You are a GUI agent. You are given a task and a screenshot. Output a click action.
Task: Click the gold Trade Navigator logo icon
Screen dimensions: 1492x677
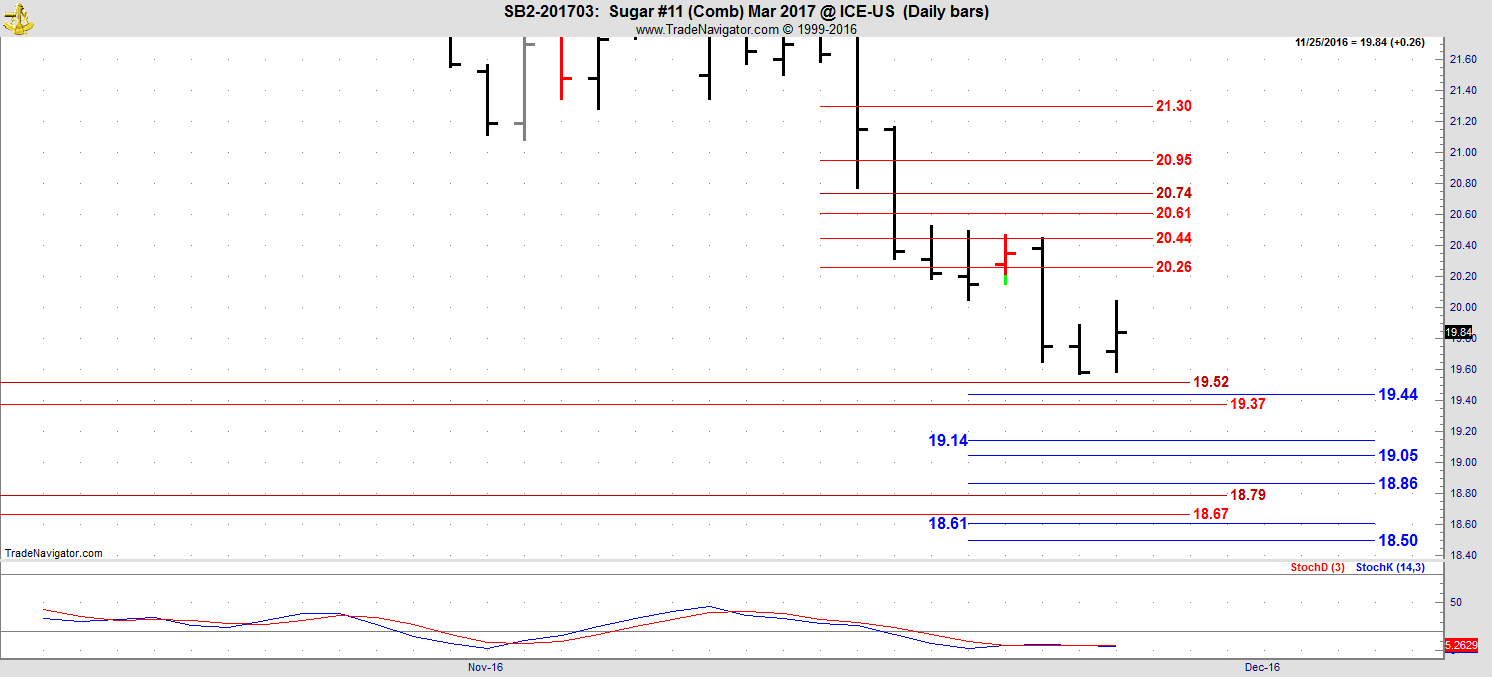pyautogui.click(x=17, y=17)
